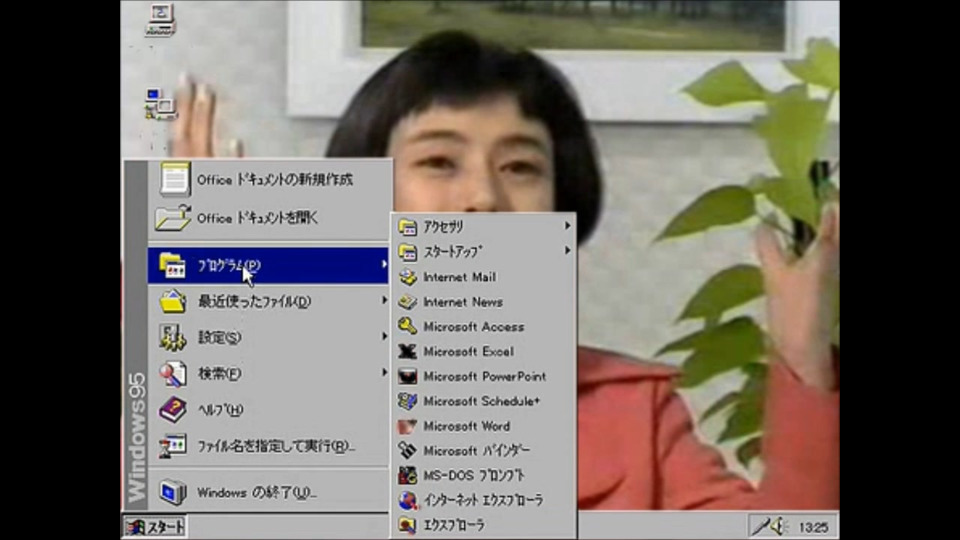Click the open Office document folder icon

tap(173, 218)
